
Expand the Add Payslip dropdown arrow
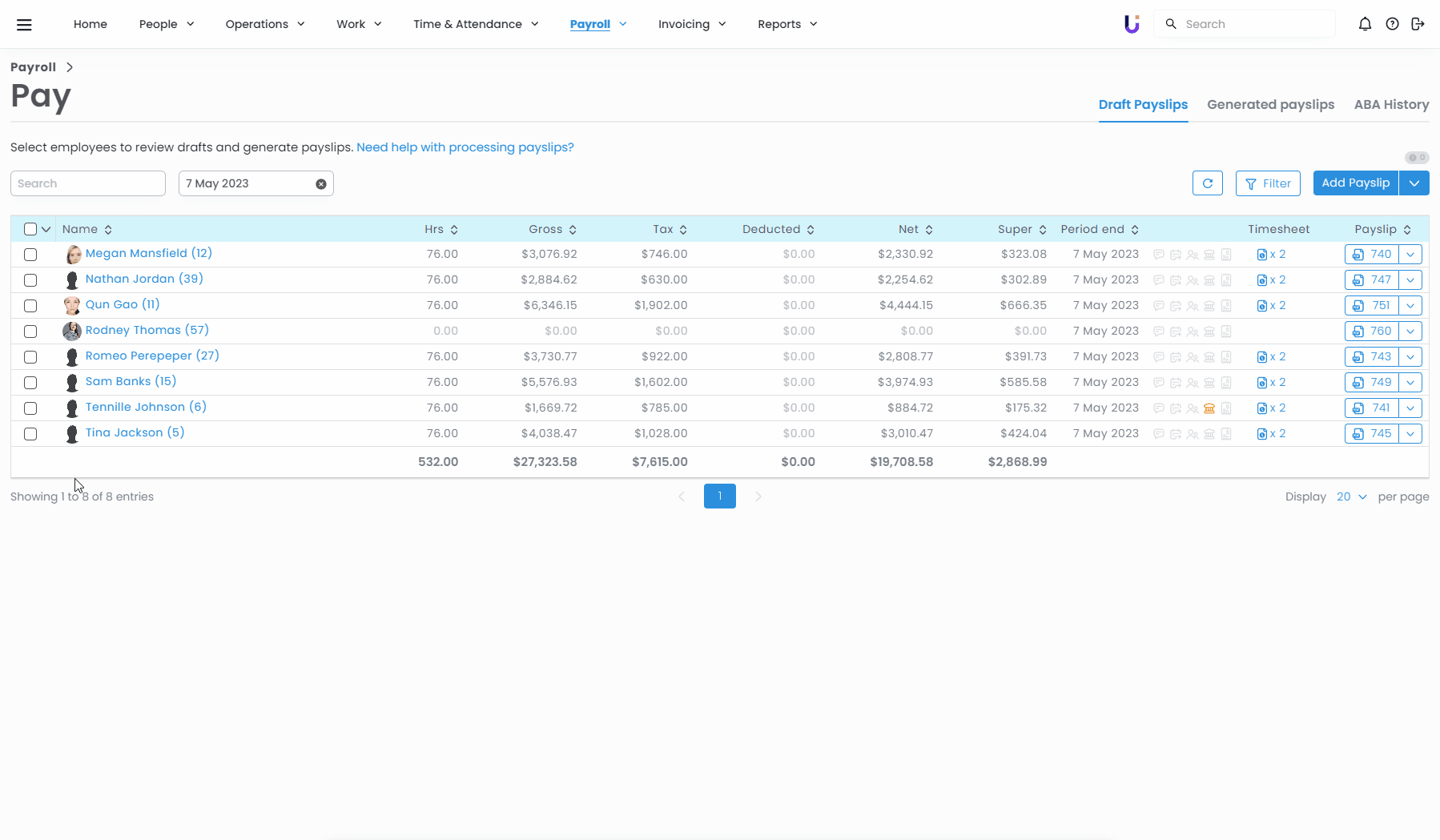pos(1414,183)
